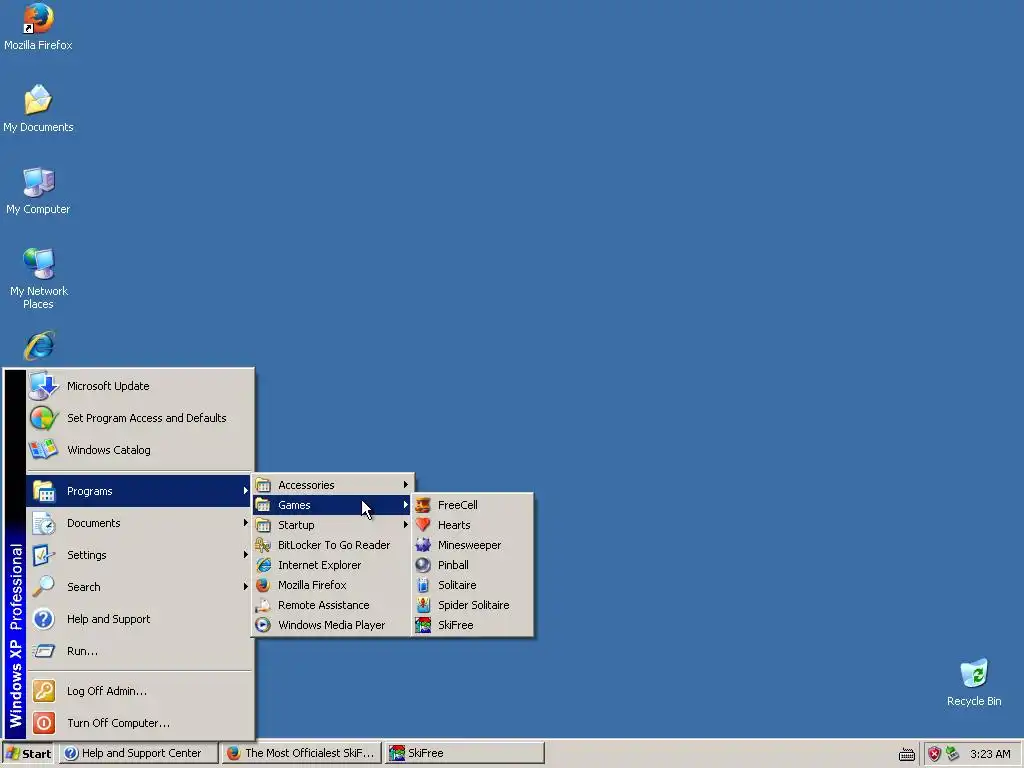
Task: Switch to The Most Officialest SkiF... taskbar button
Action: pos(301,754)
